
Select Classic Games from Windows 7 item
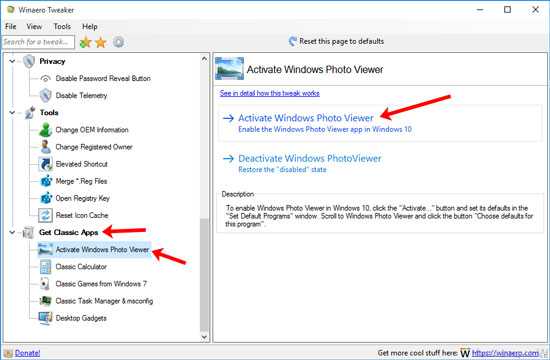point(101,284)
